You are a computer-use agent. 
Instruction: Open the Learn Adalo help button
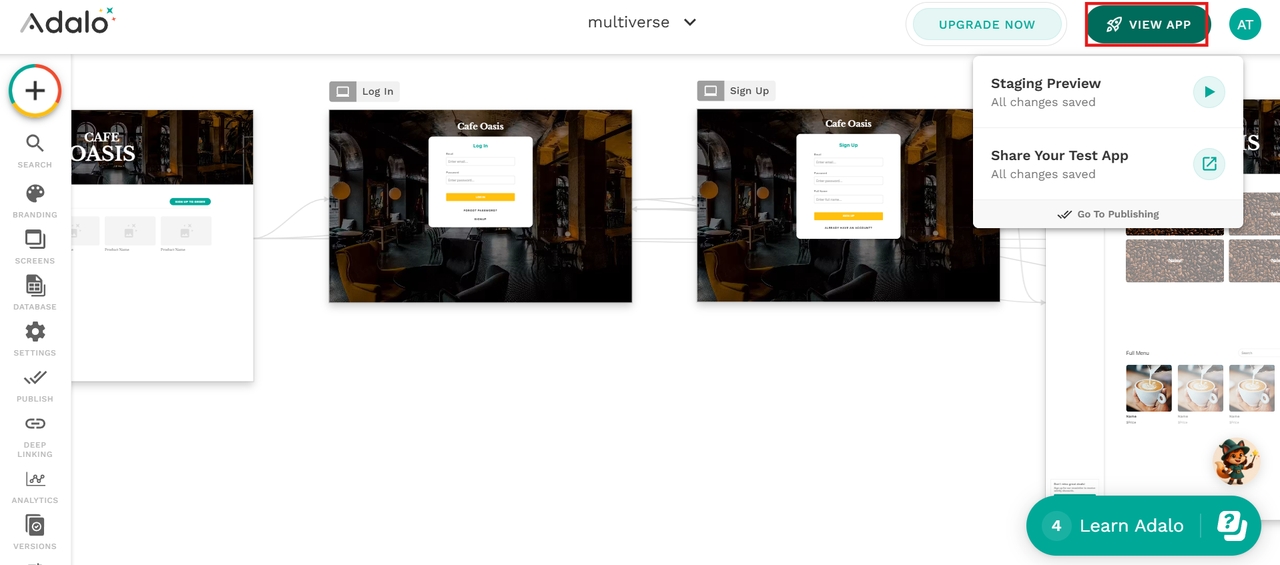1143,526
